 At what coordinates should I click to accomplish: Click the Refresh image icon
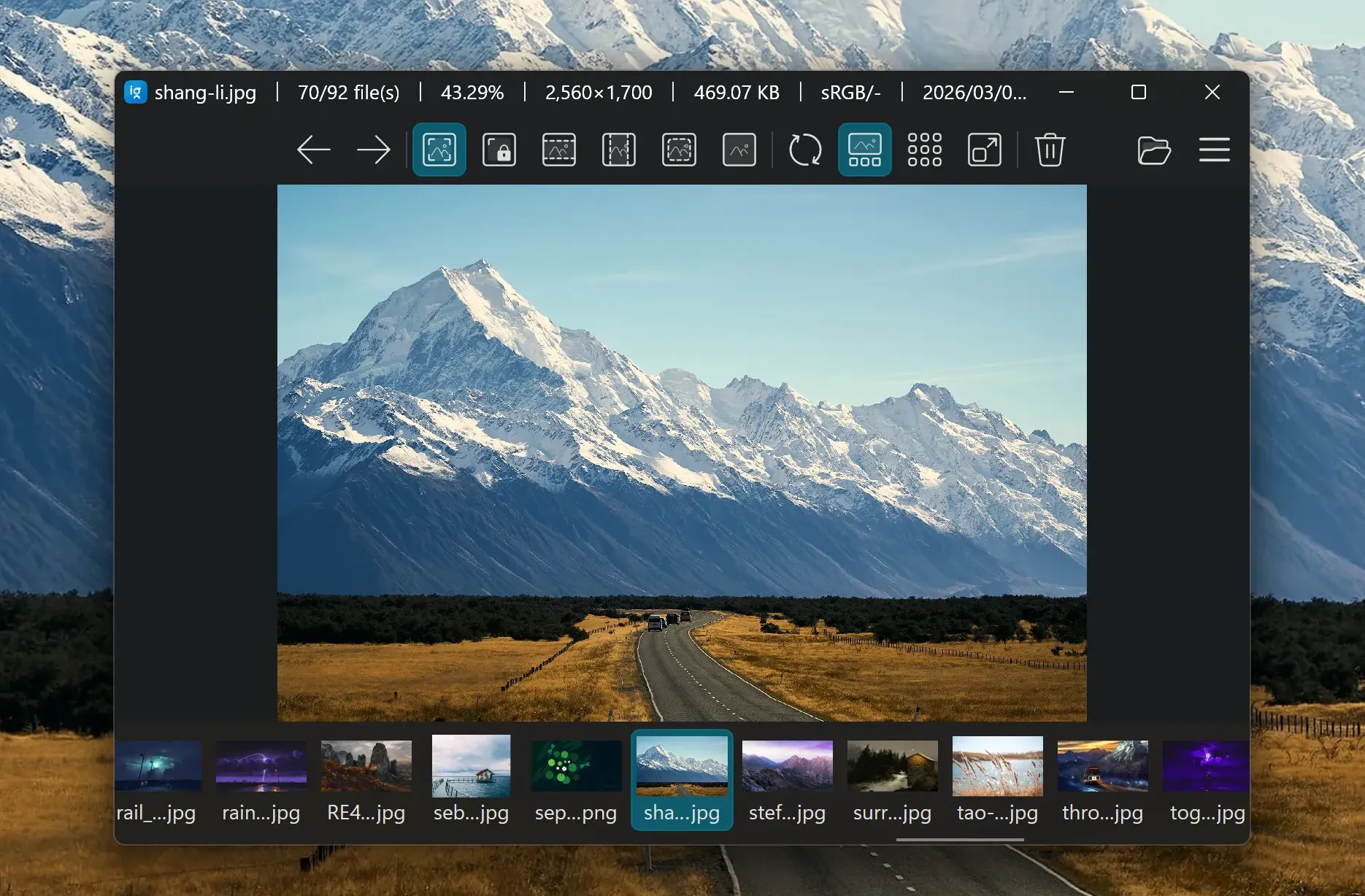pyautogui.click(x=805, y=150)
